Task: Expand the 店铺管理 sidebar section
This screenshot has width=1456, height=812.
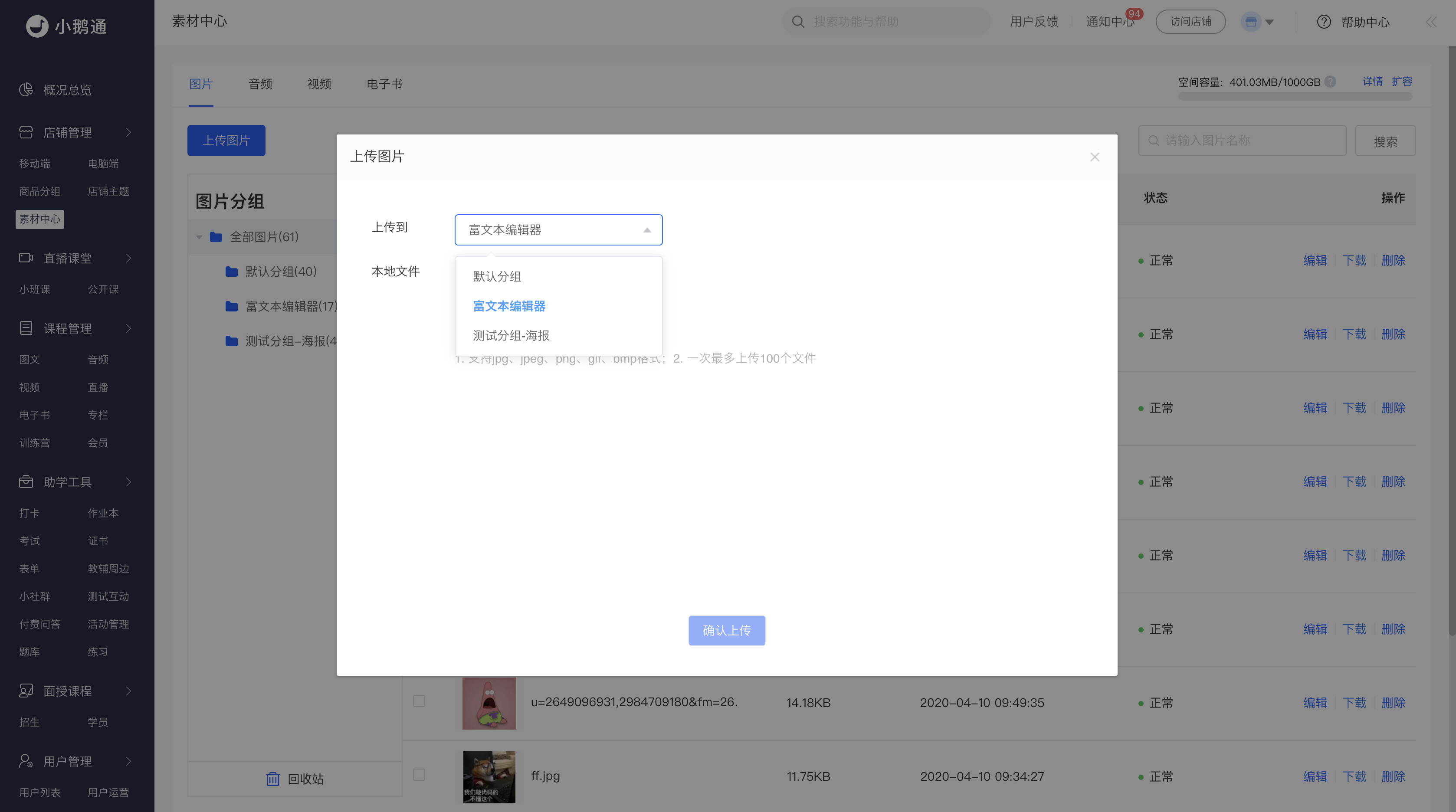Action: (129, 132)
